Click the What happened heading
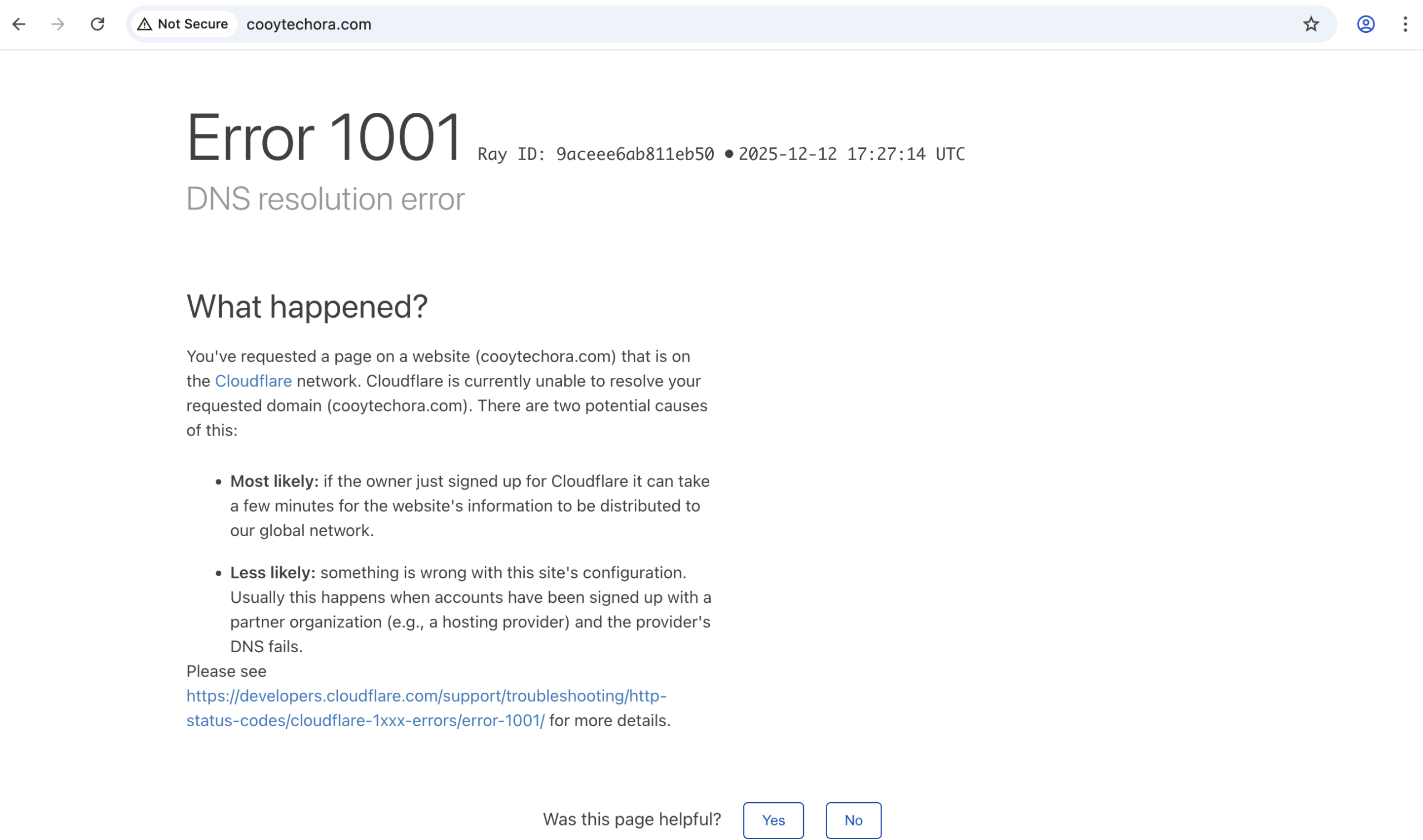 (x=307, y=306)
